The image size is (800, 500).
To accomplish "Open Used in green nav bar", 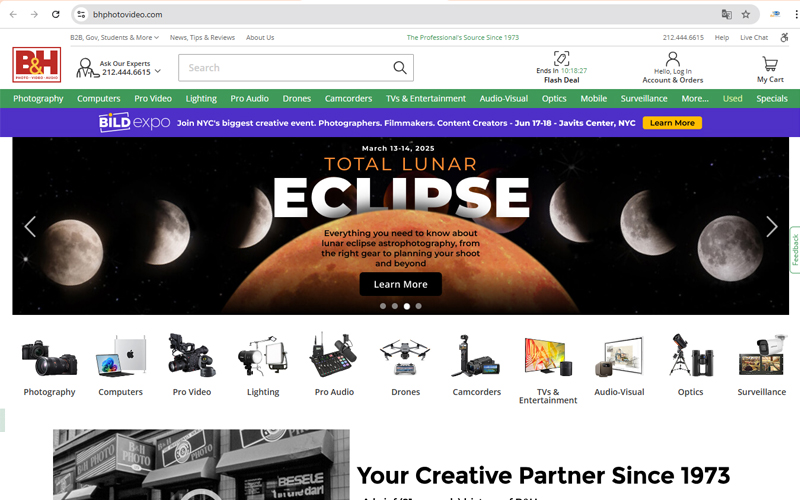I will pos(732,98).
